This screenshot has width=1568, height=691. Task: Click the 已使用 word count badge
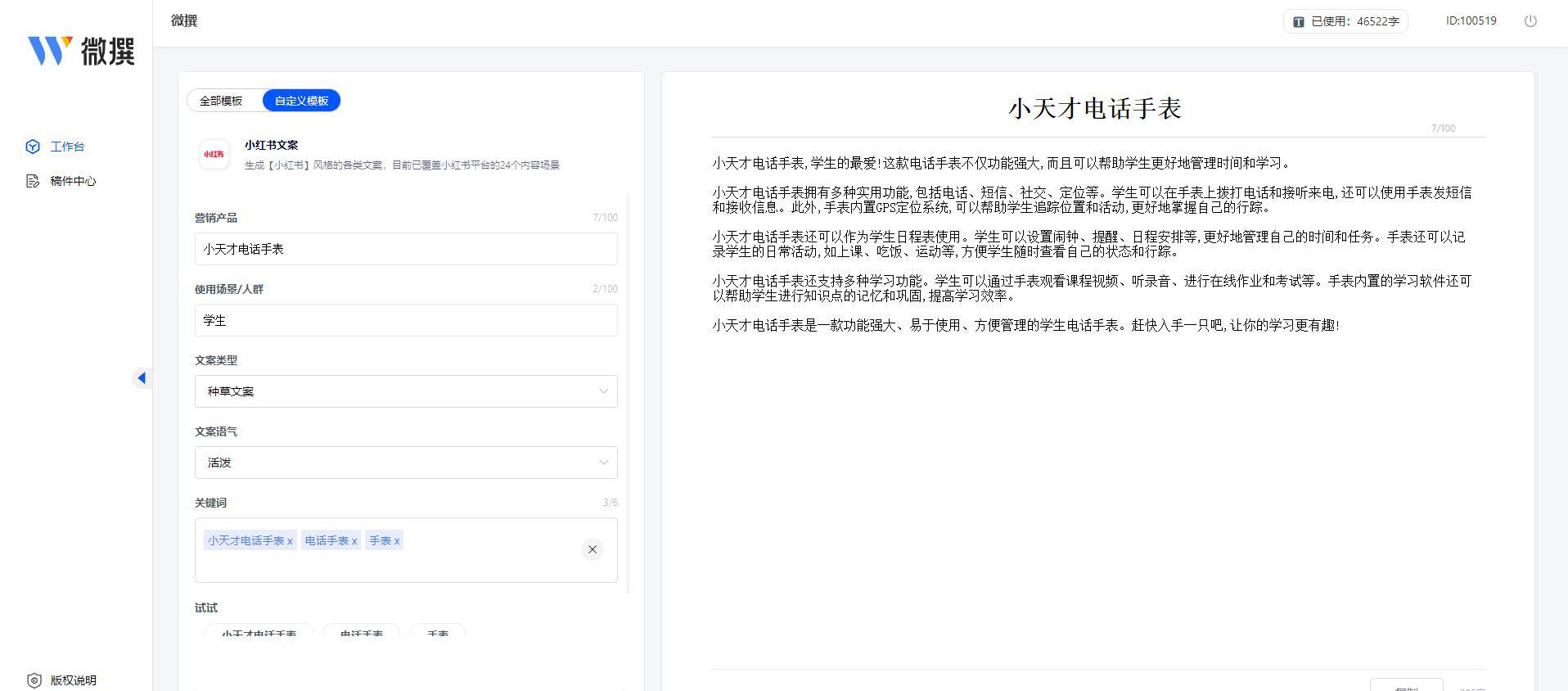click(x=1345, y=21)
